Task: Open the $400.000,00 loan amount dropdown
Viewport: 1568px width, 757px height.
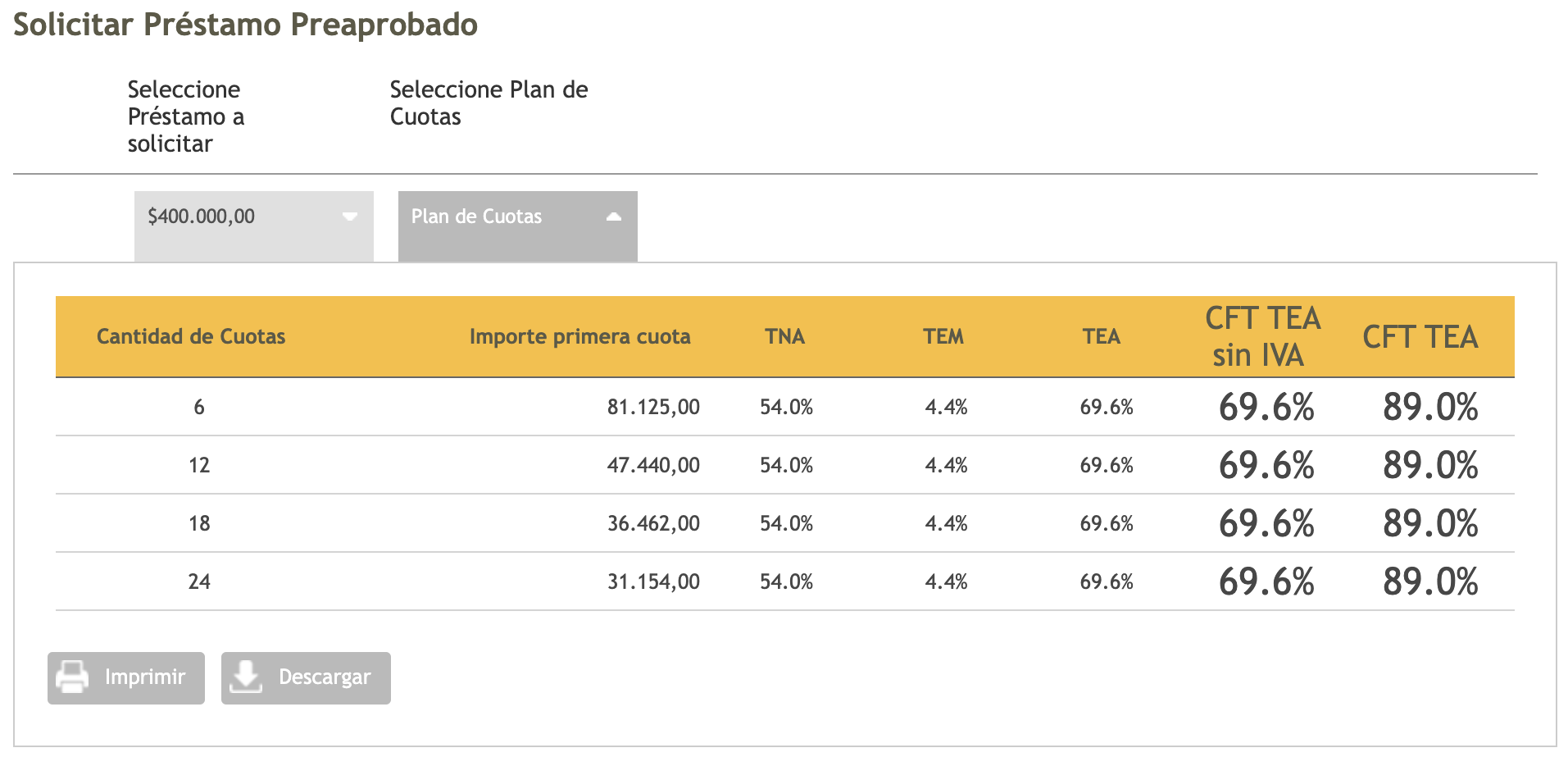Action: 253,217
